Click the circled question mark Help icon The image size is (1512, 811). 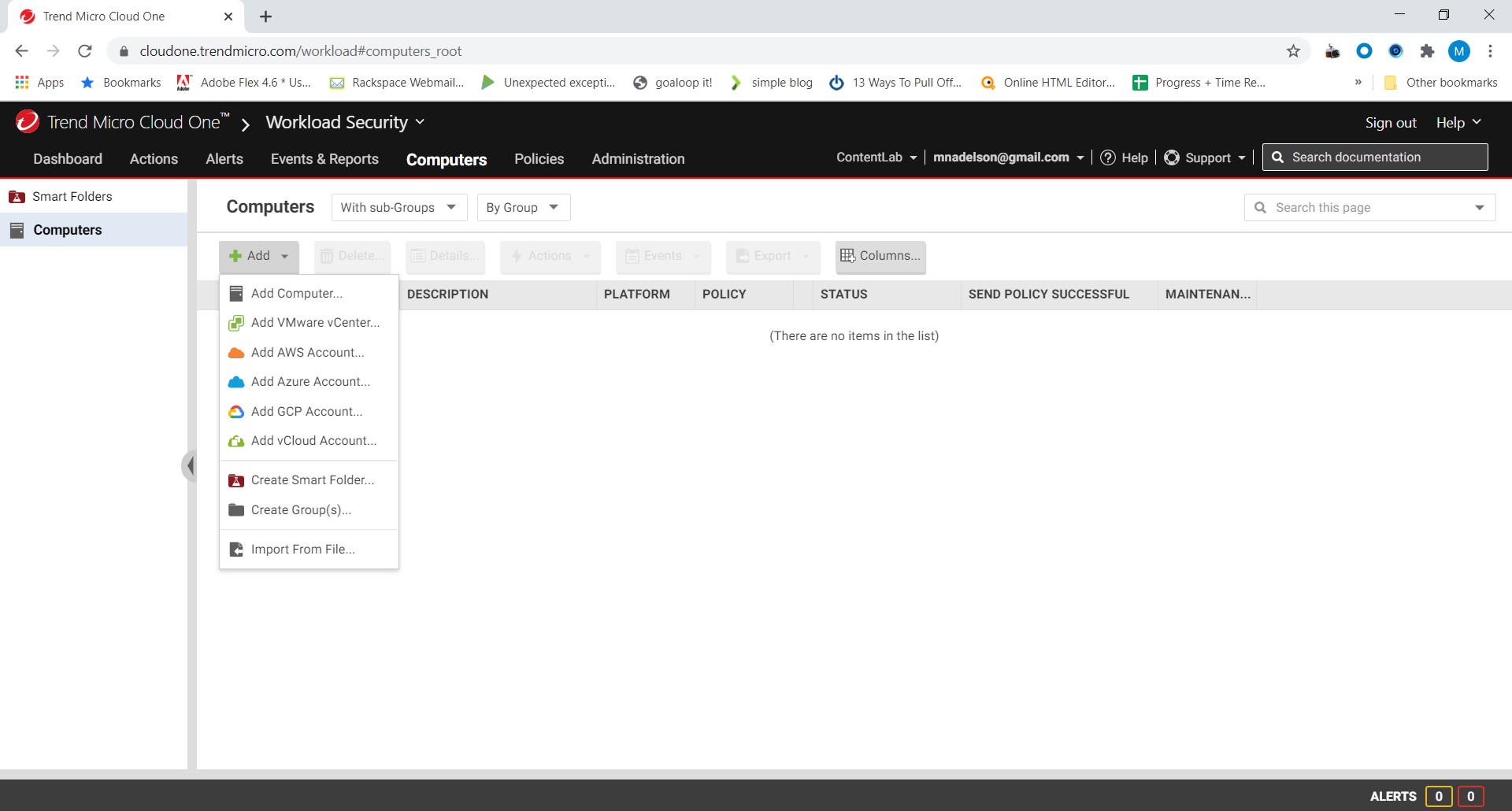point(1108,157)
